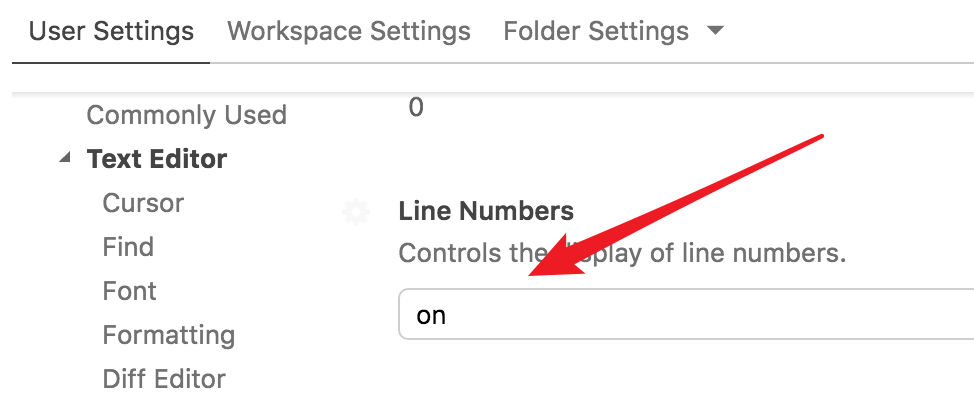The width and height of the screenshot is (974, 404).
Task: Collapse the Text Editor tree triangle
Action: click(66, 159)
